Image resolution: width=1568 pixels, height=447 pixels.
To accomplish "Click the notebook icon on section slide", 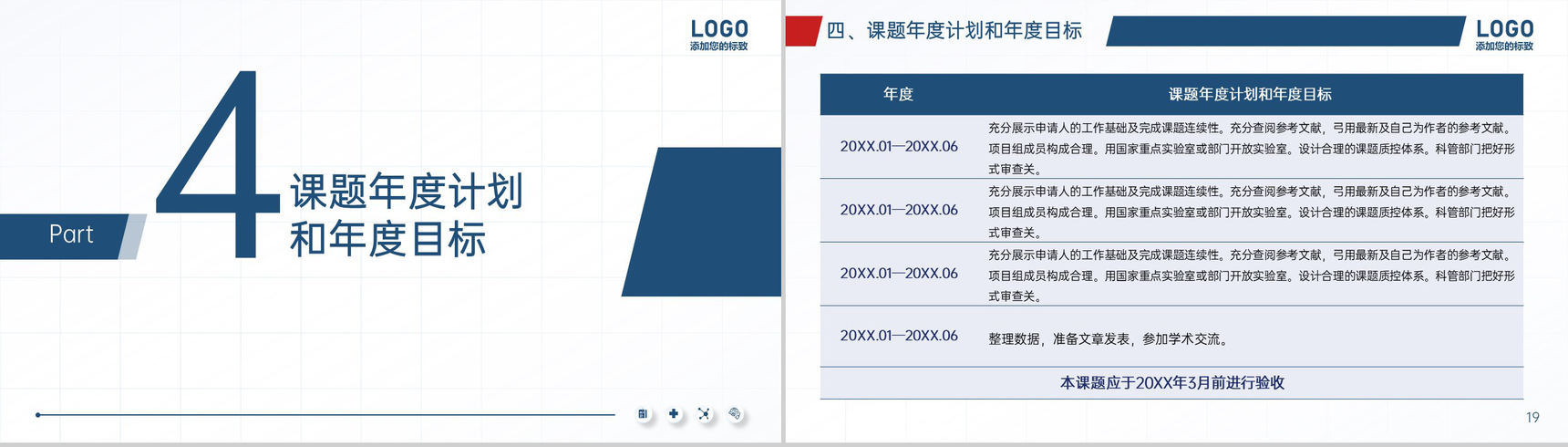I will 643,414.
